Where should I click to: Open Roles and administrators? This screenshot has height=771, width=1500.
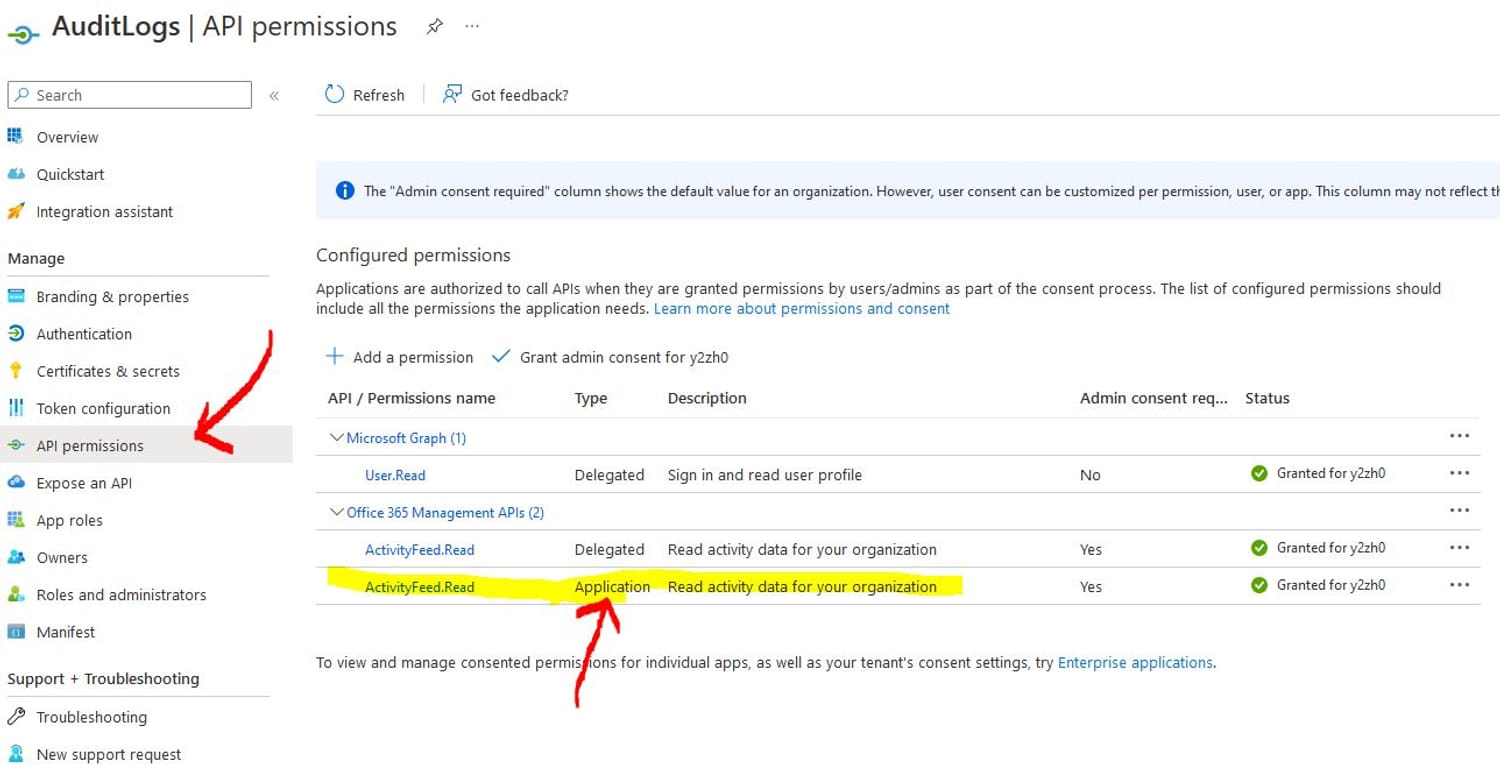pos(120,594)
